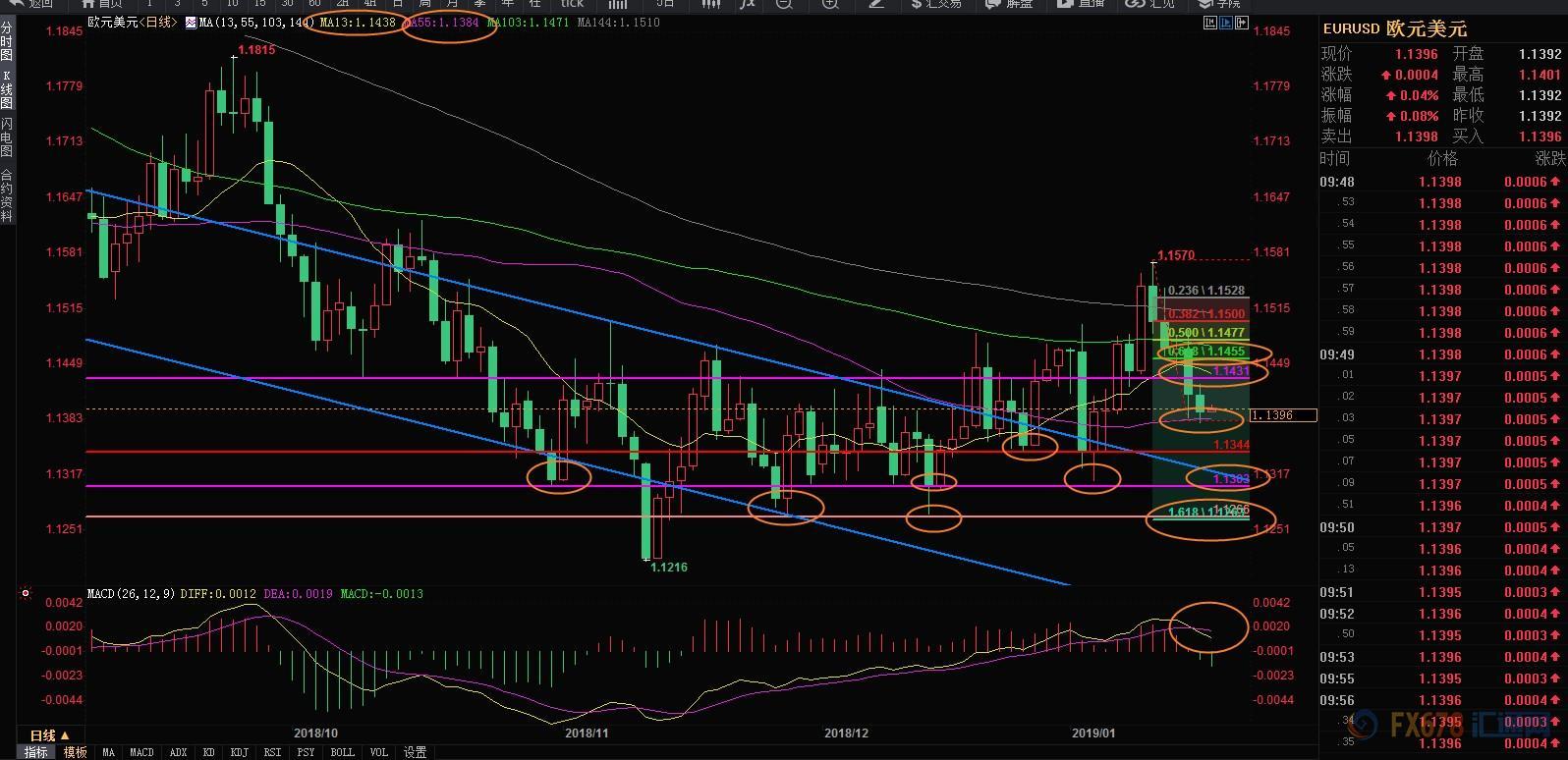Image resolution: width=1568 pixels, height=760 pixels.
Task: Click the MA indicator icon beside 欧元美元
Action: point(191,22)
